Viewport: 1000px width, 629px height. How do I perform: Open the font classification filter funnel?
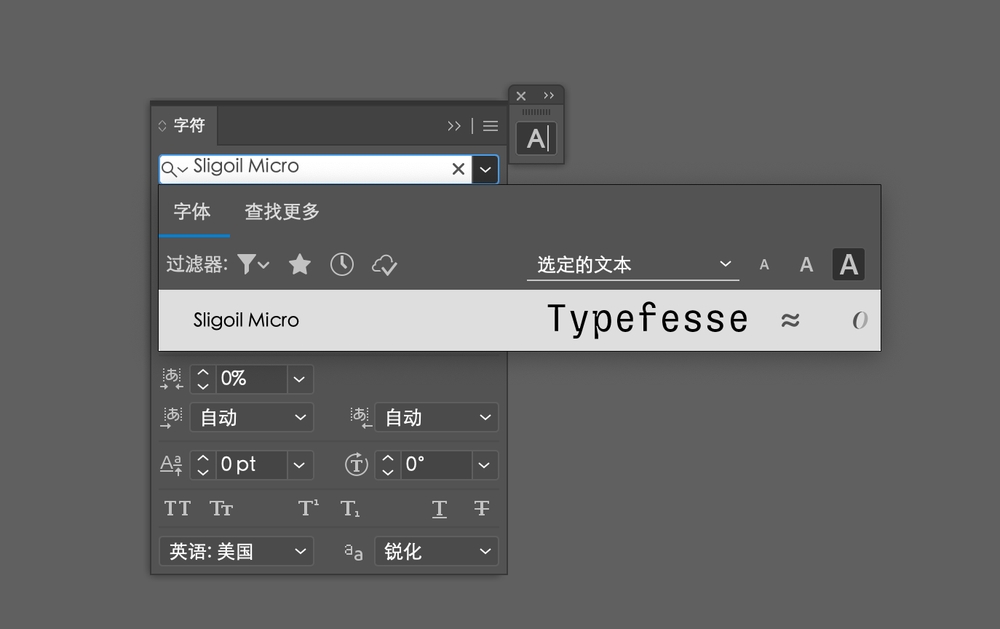(x=253, y=264)
